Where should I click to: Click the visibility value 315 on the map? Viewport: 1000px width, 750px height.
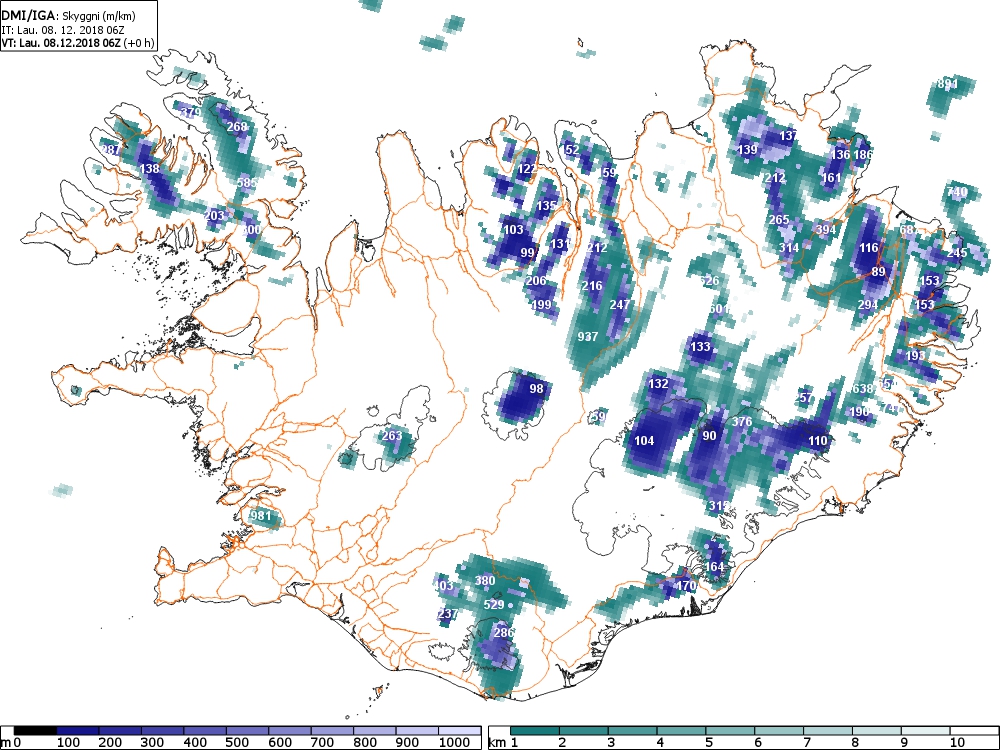click(x=719, y=505)
